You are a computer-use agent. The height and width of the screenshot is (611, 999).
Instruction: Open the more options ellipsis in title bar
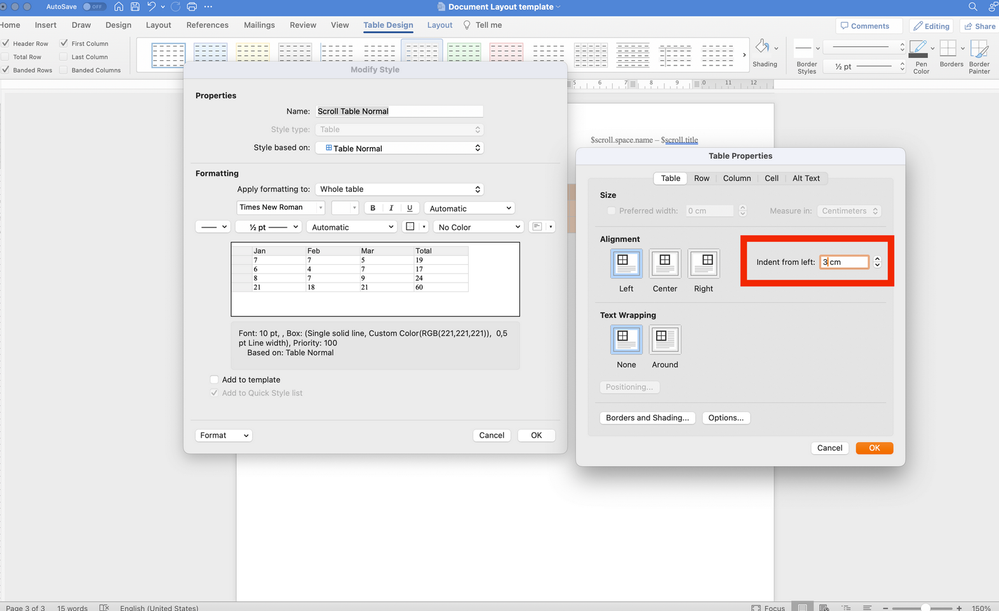[x=208, y=6]
